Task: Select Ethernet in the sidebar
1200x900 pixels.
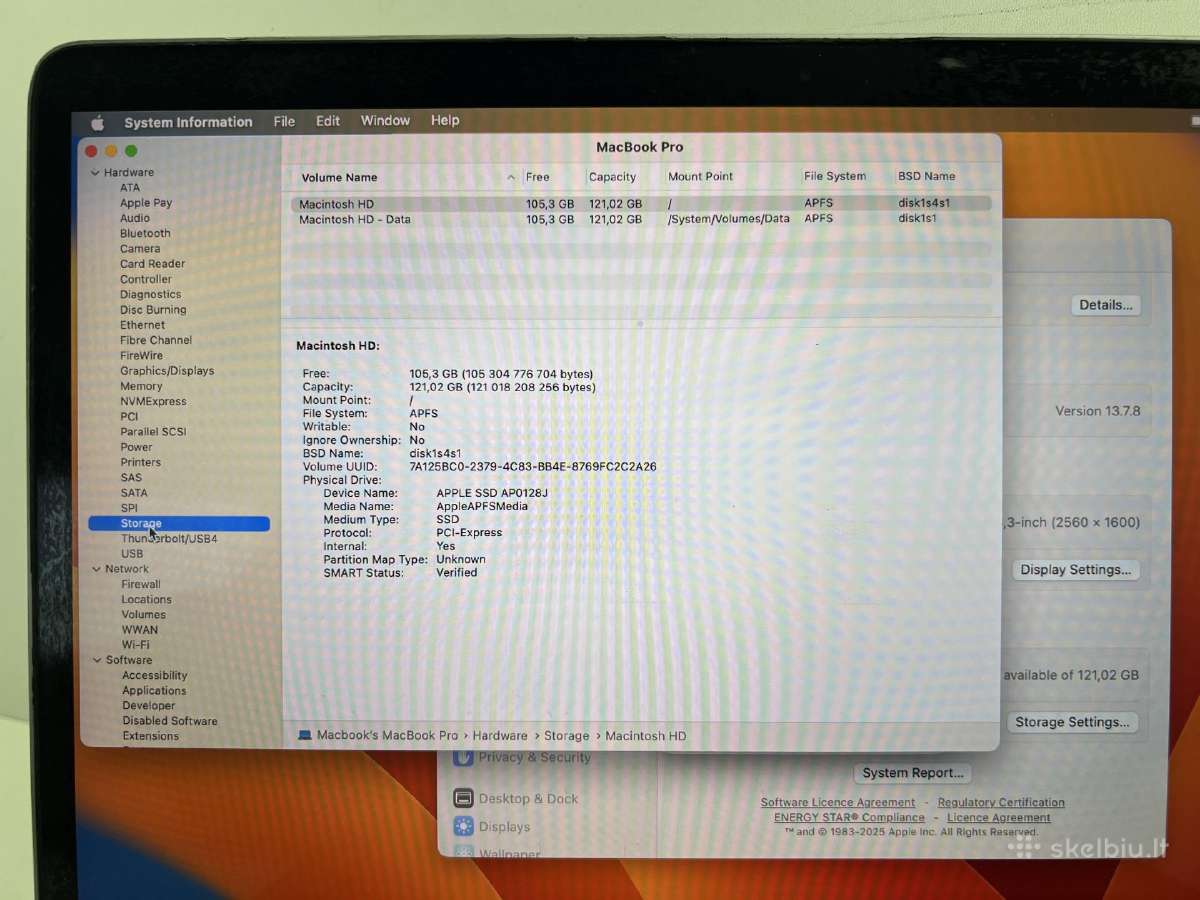Action: pyautogui.click(x=143, y=325)
